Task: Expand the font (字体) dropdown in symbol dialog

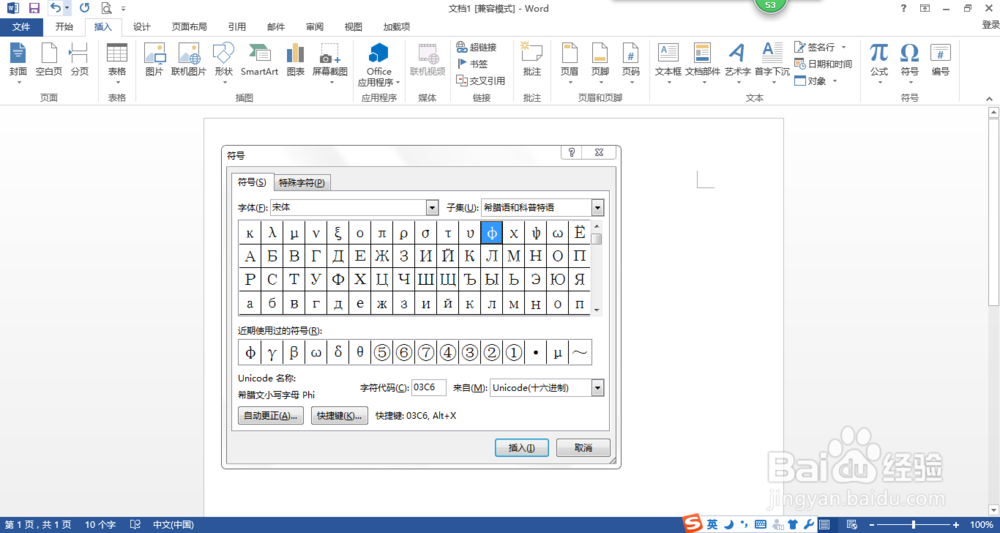Action: 432,208
